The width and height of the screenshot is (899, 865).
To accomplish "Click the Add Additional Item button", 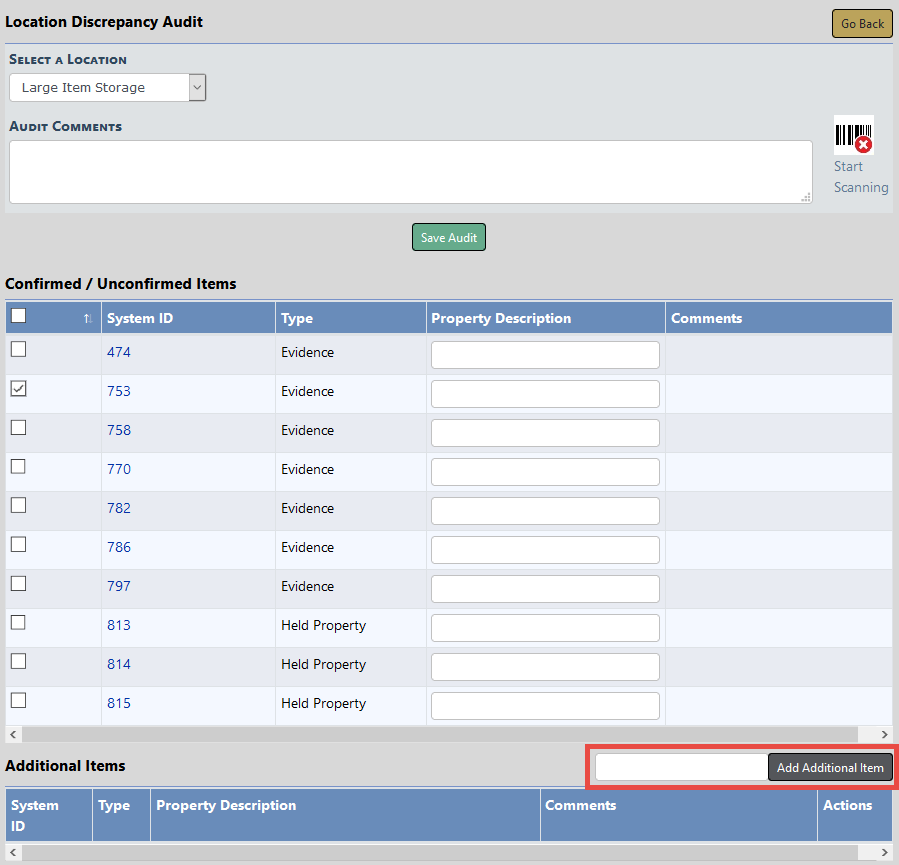I will [x=830, y=768].
